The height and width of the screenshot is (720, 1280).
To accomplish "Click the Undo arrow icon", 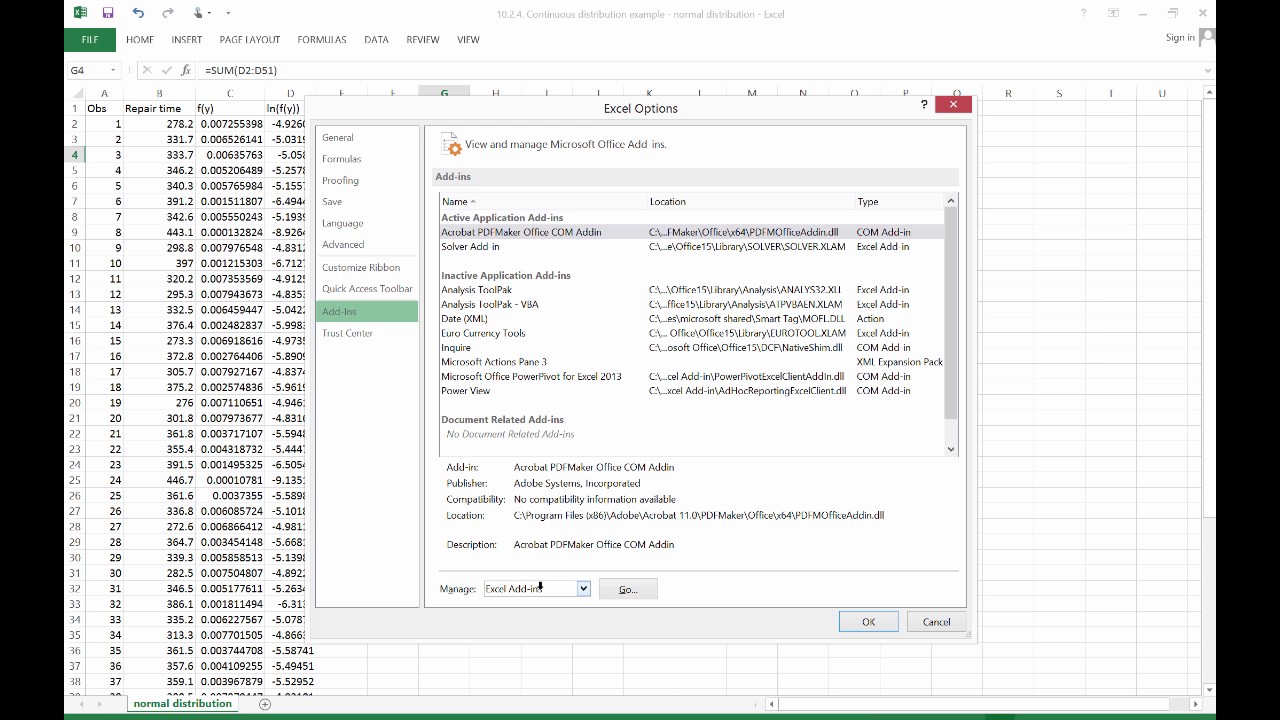I will click(138, 13).
